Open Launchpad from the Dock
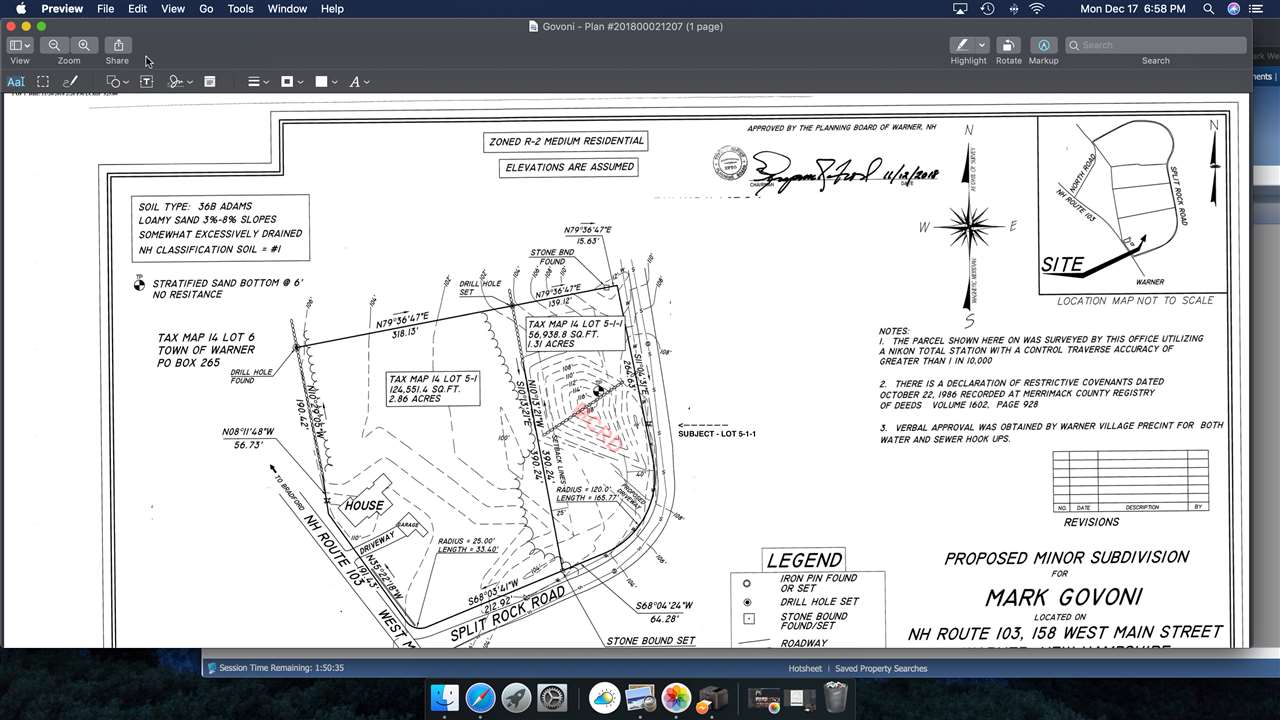 (x=516, y=697)
